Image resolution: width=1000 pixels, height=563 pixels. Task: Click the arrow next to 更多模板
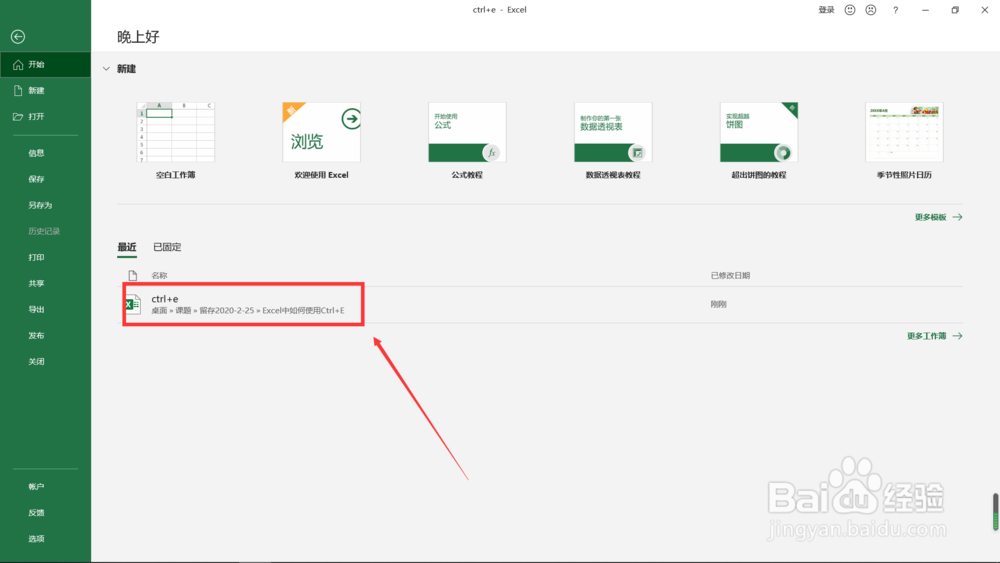tap(957, 217)
